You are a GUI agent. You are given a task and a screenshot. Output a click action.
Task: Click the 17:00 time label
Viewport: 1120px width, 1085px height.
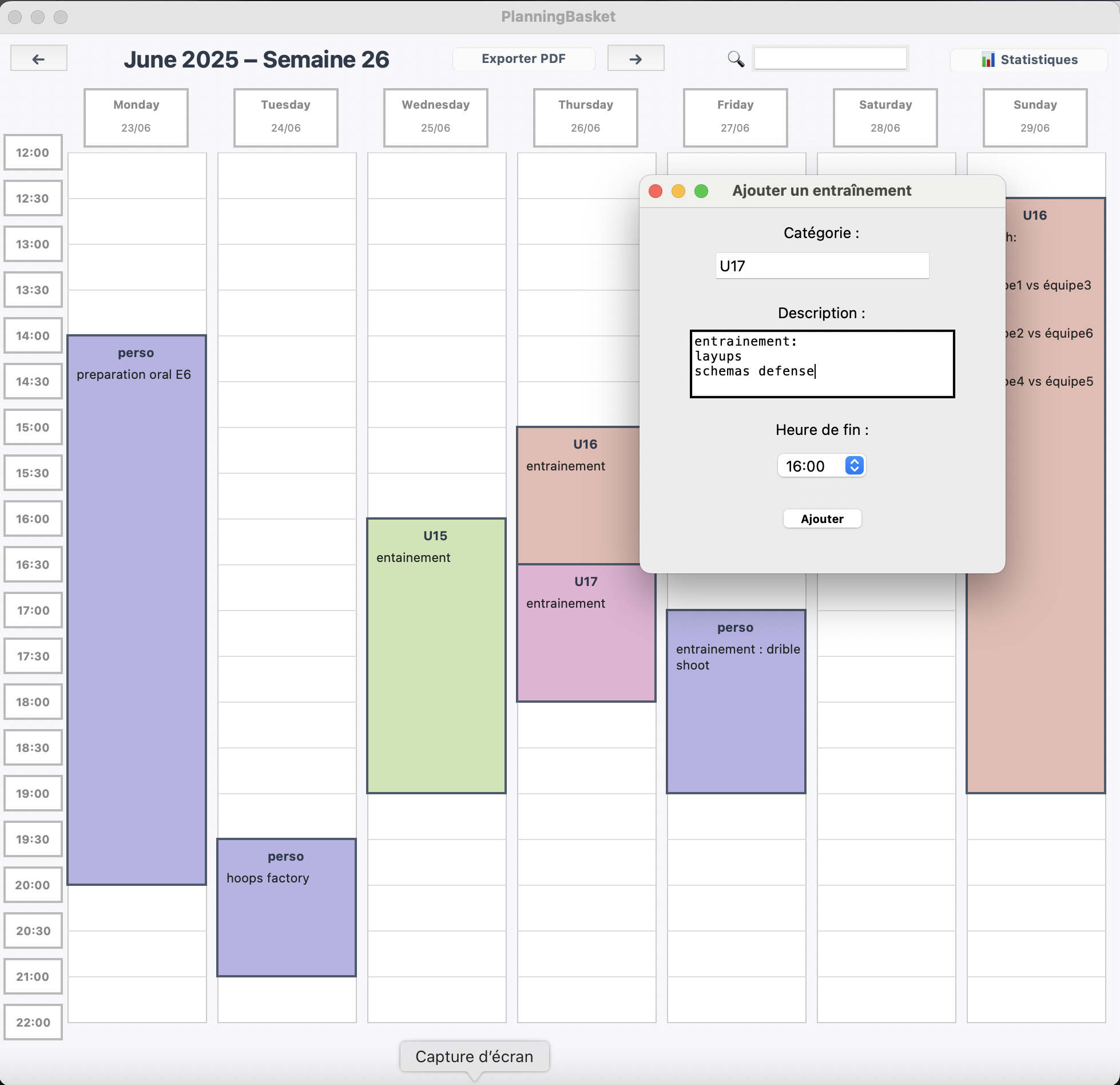33,610
